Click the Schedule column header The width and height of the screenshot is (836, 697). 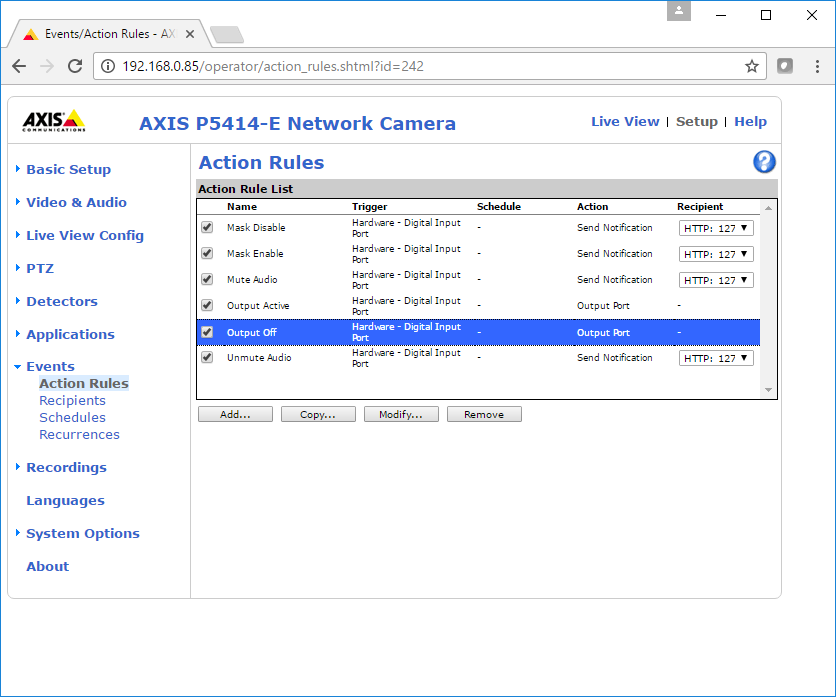click(499, 207)
